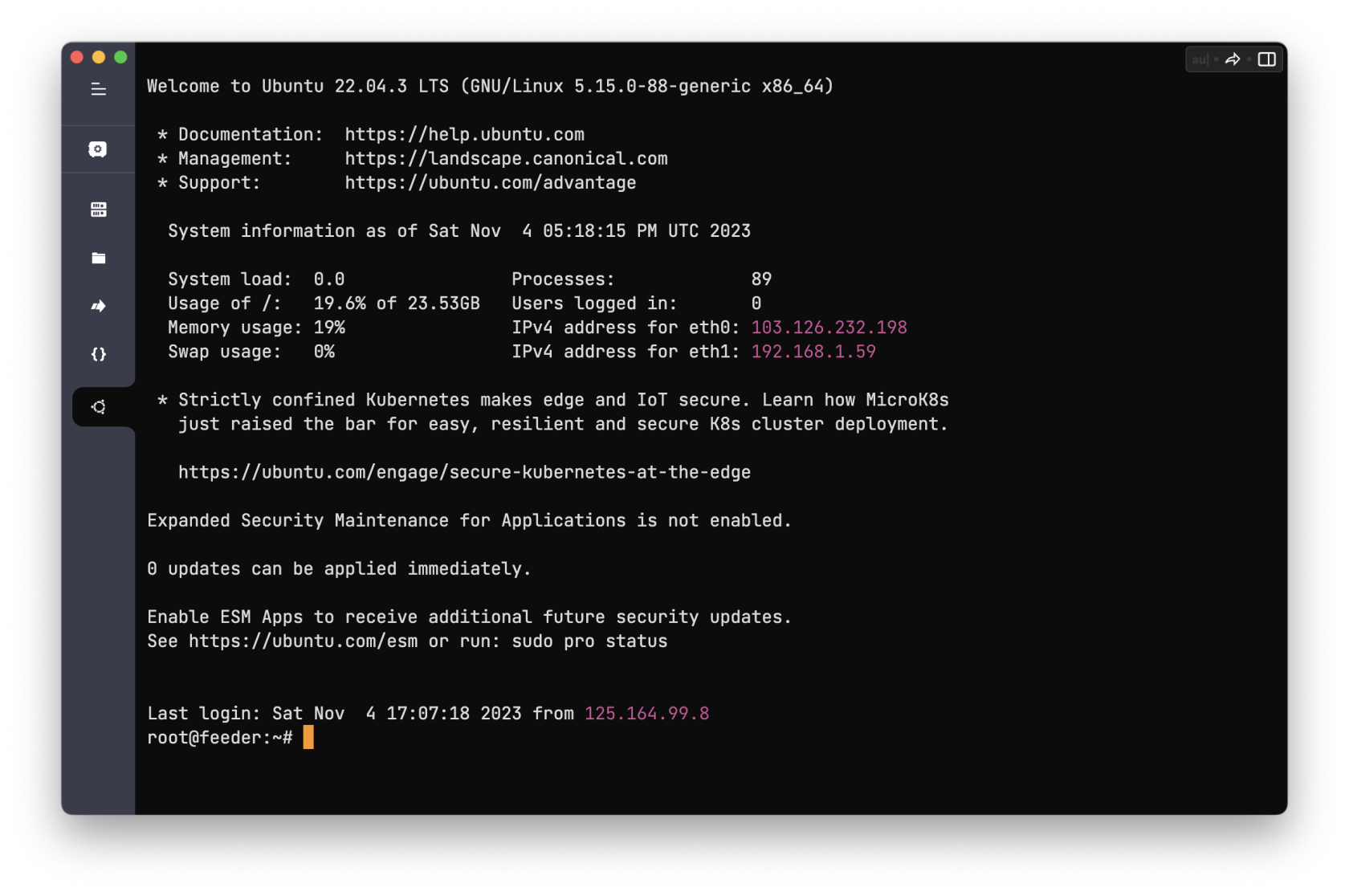This screenshot has width=1349, height=896.
Task: Select the active Ubuntu session tab
Action: pyautogui.click(x=104, y=407)
